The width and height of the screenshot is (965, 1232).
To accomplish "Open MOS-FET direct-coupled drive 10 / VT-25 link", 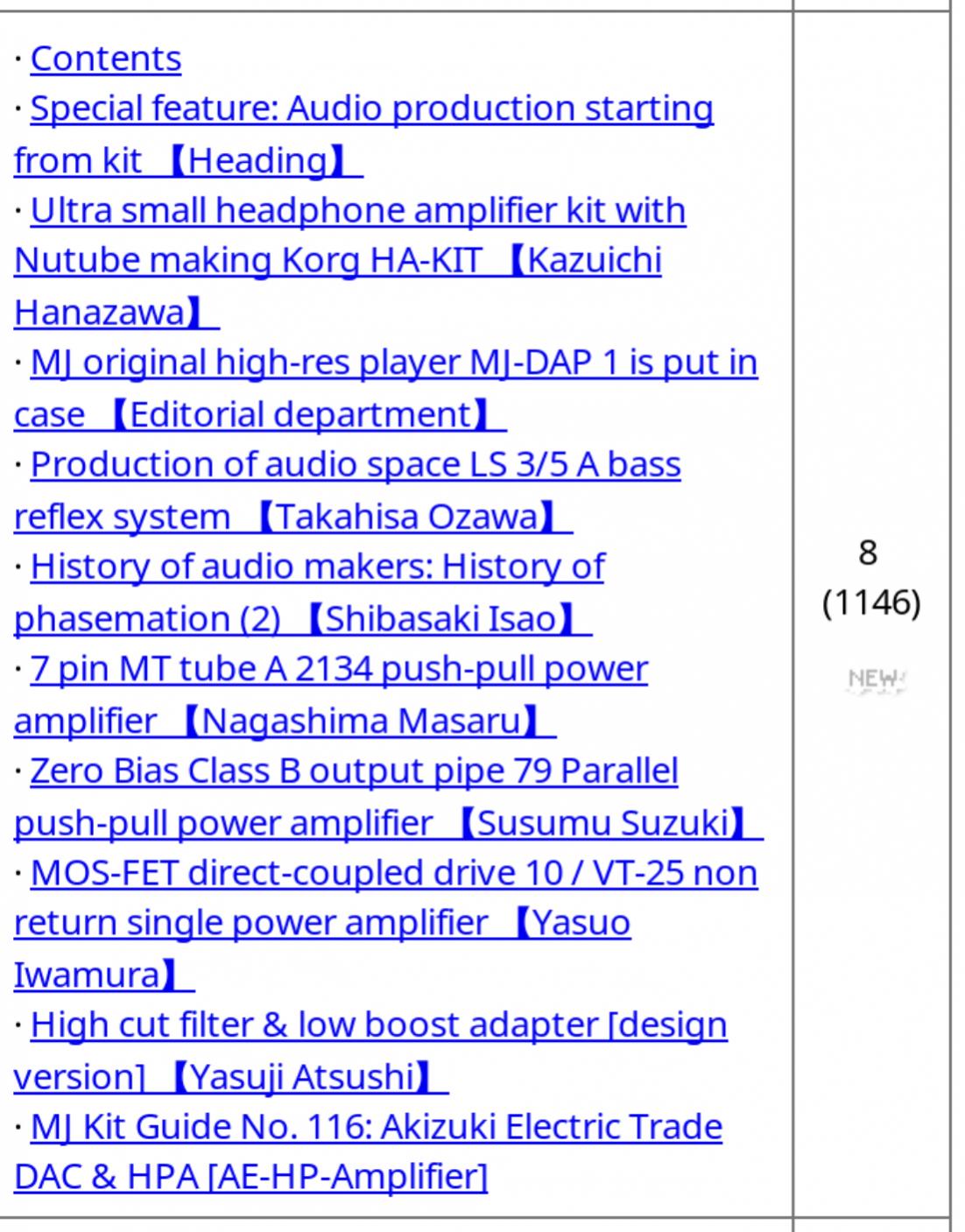I will pyautogui.click(x=394, y=874).
